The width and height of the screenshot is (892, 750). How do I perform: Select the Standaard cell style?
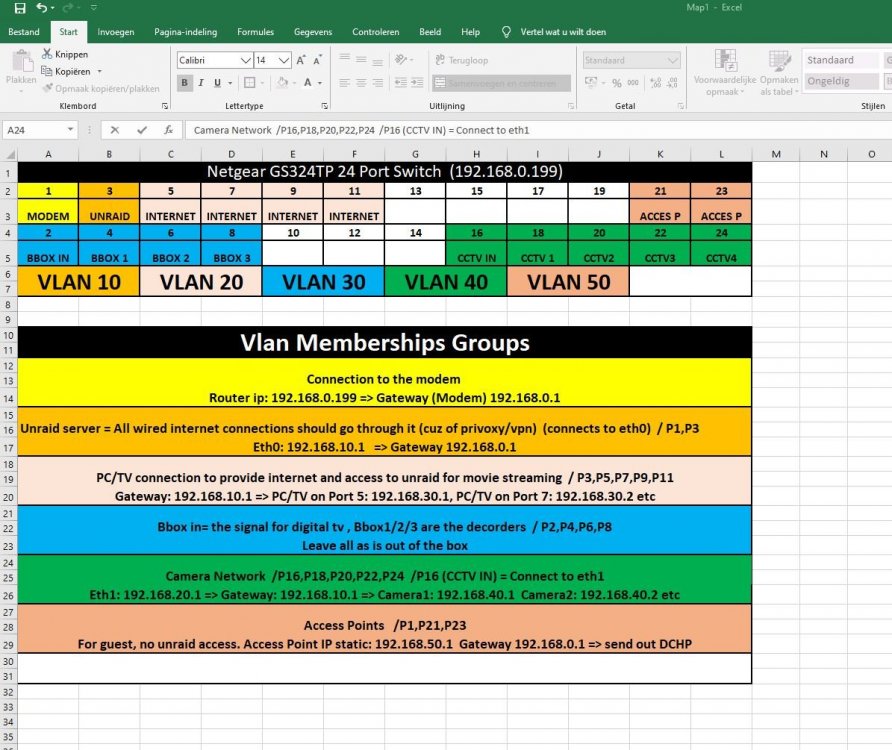point(842,60)
